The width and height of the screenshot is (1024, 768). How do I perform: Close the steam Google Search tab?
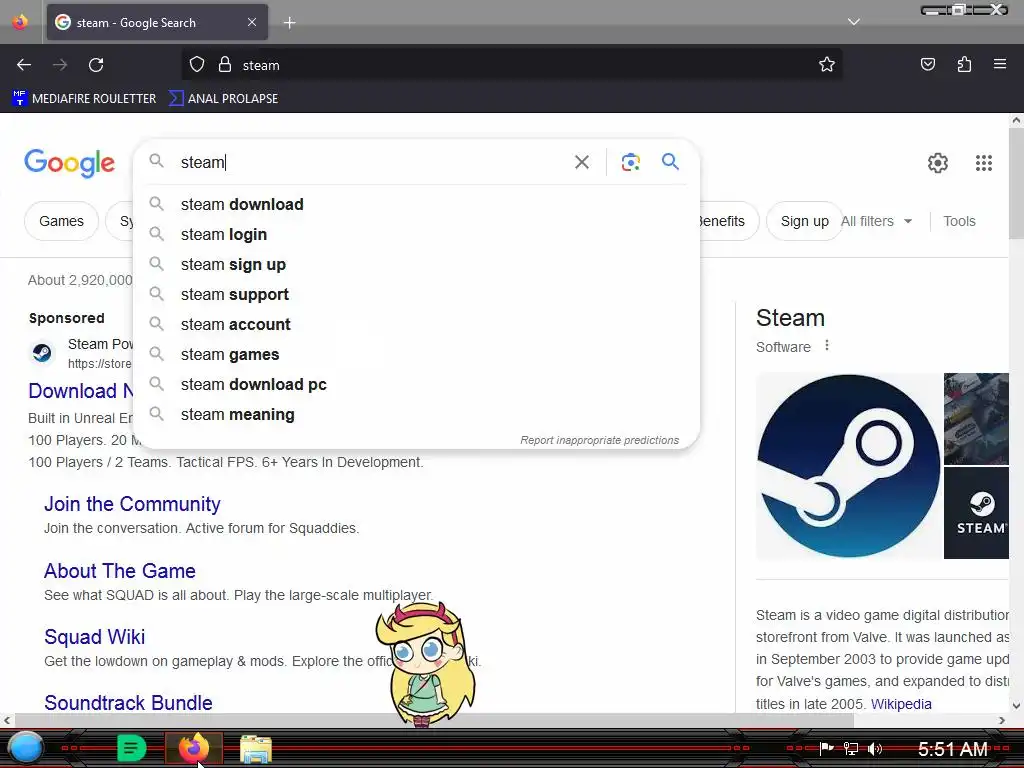click(x=251, y=22)
